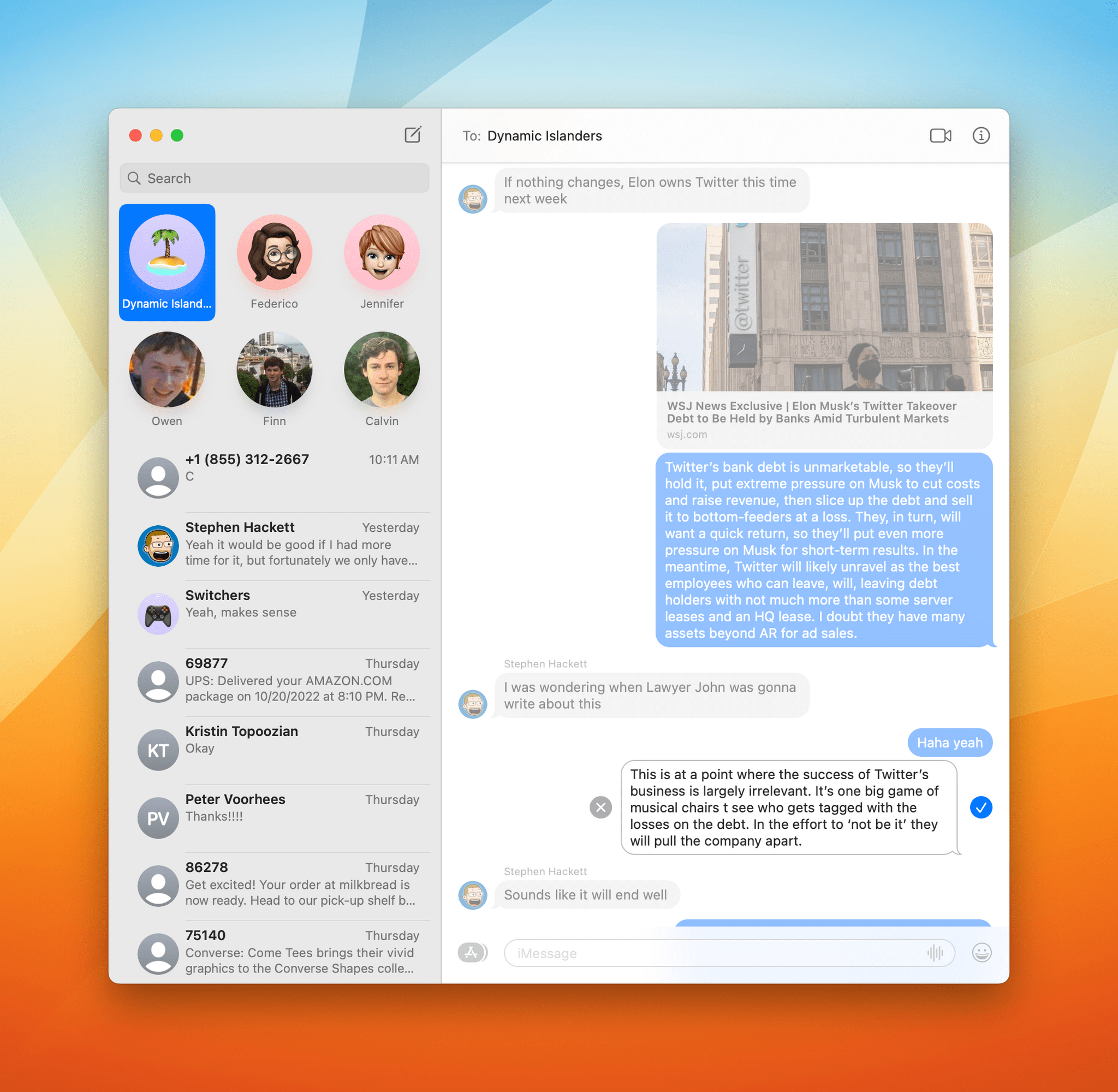The image size is (1118, 1092).
Task: Compose a new message with pencil icon
Action: pyautogui.click(x=413, y=135)
